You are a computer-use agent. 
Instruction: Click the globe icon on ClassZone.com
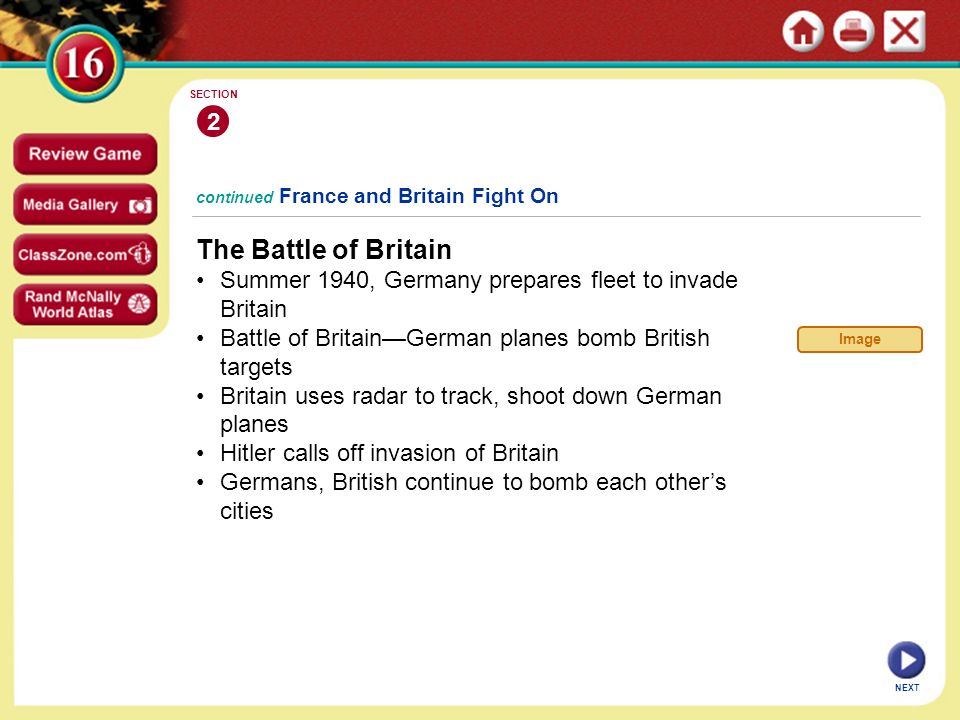[x=140, y=253]
